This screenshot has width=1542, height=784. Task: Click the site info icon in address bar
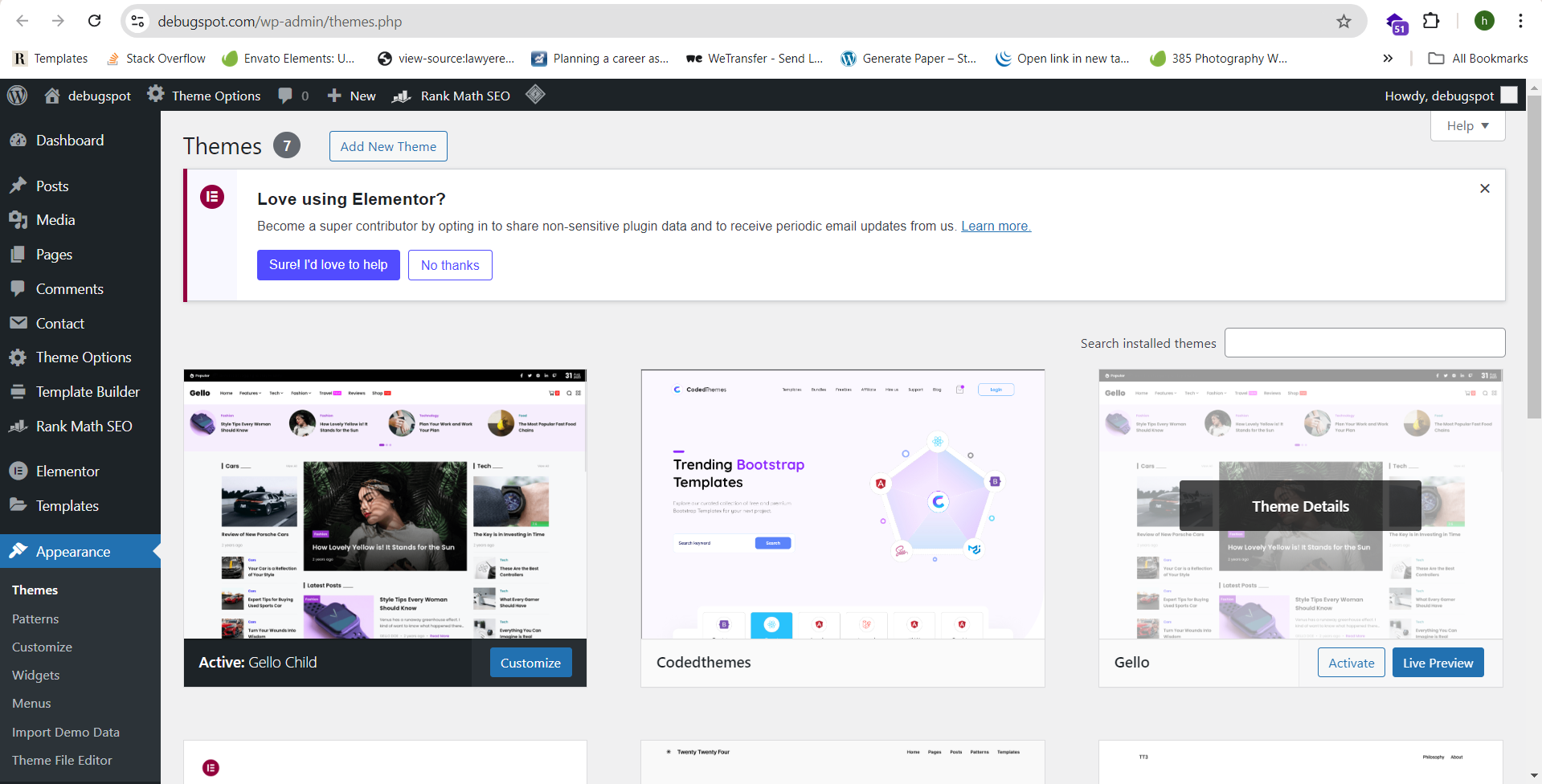coord(138,22)
